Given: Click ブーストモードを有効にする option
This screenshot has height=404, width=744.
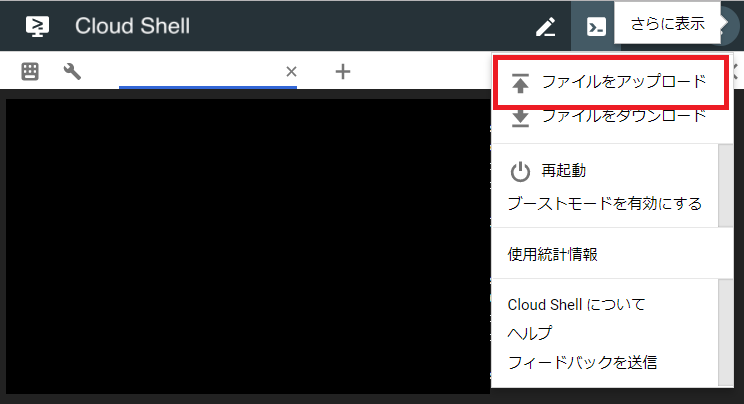Looking at the screenshot, I should (x=605, y=204).
